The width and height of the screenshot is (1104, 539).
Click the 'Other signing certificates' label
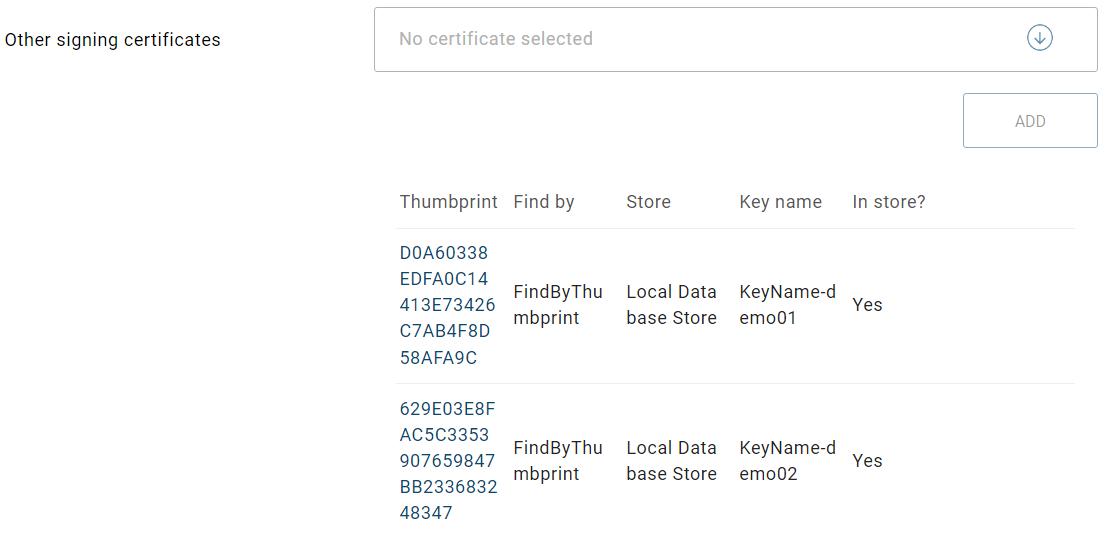113,40
